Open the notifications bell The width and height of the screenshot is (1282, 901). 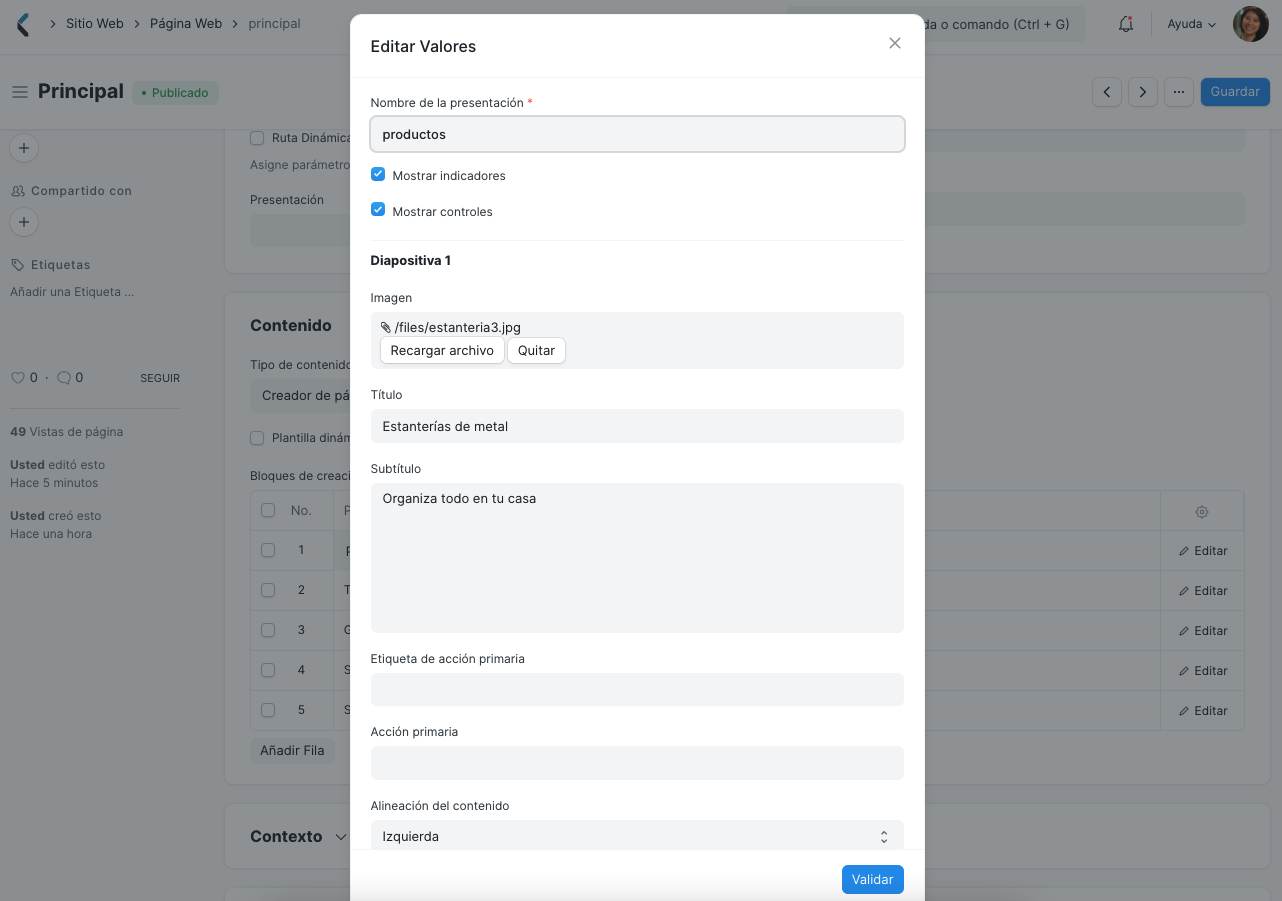click(1125, 23)
